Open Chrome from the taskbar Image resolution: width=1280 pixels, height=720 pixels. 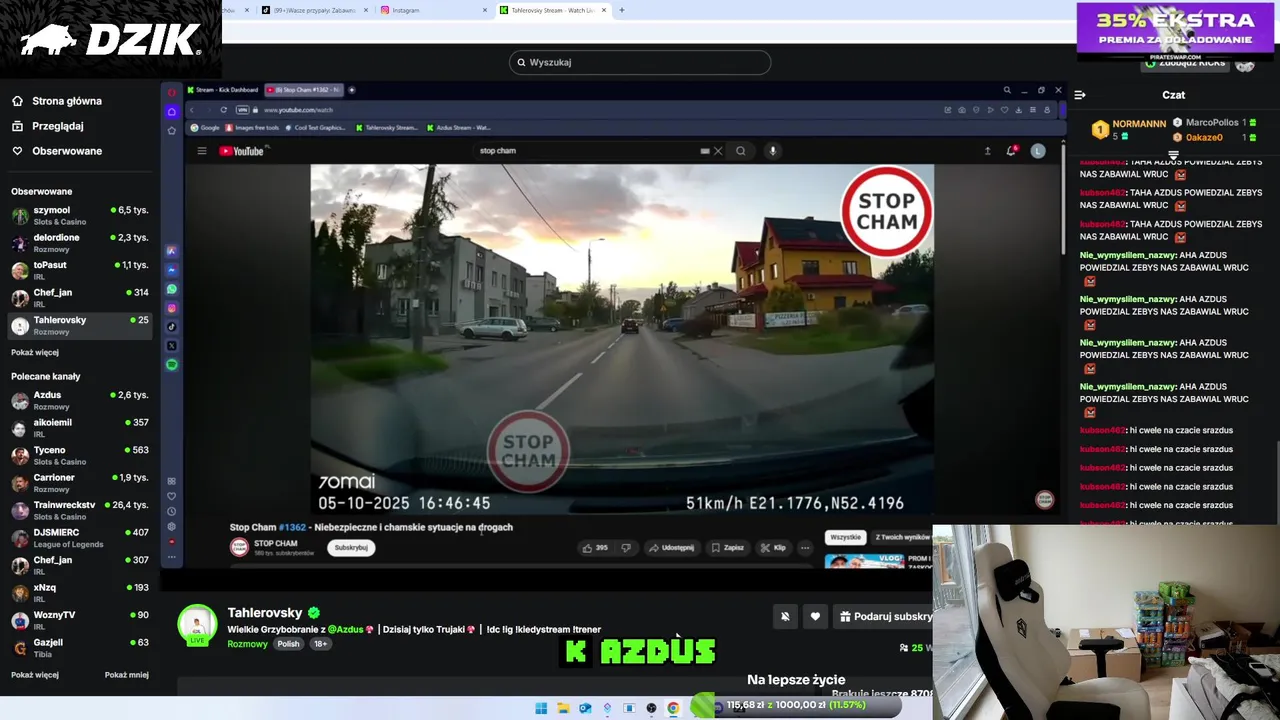673,708
